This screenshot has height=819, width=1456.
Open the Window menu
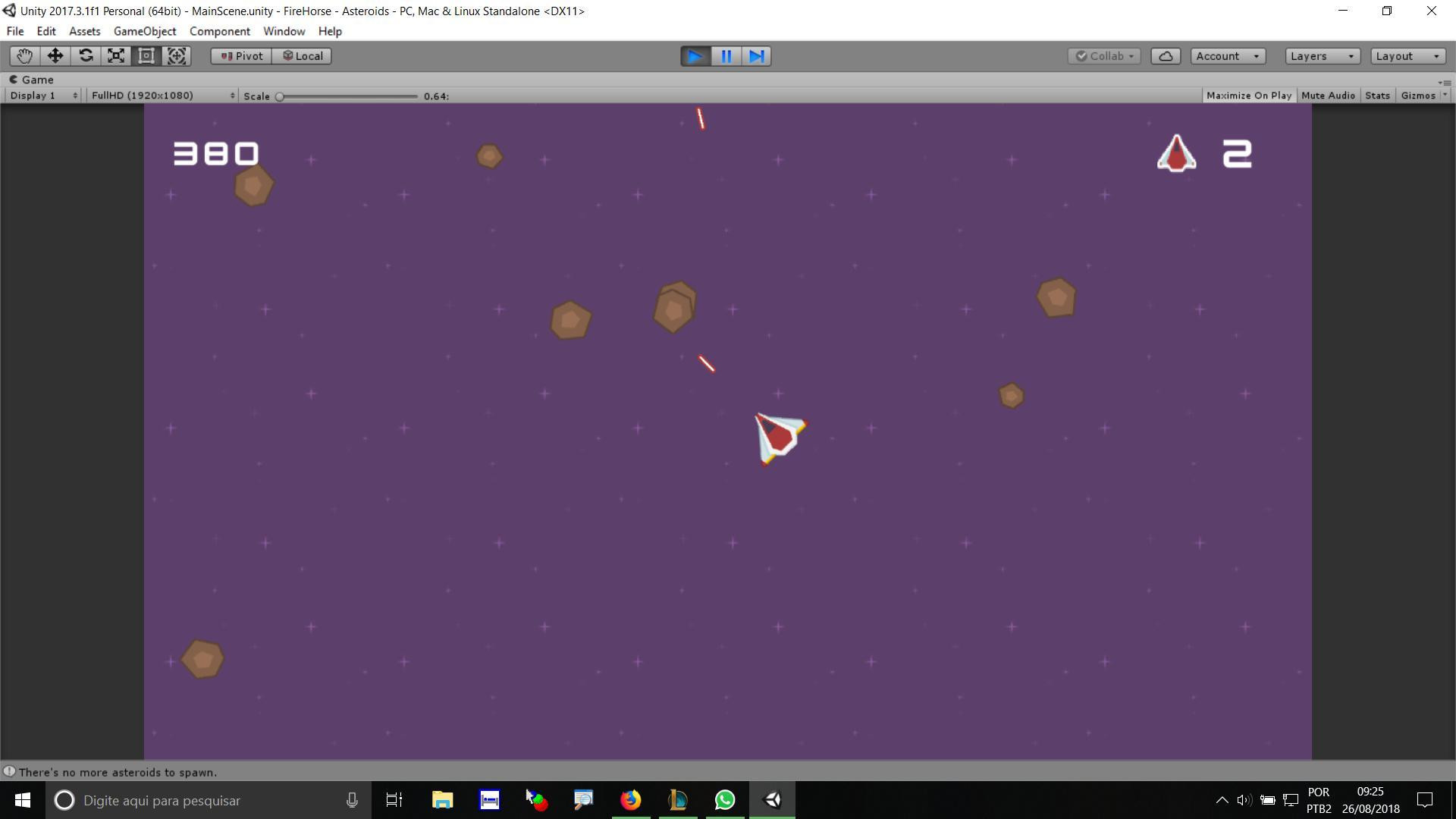coord(284,31)
